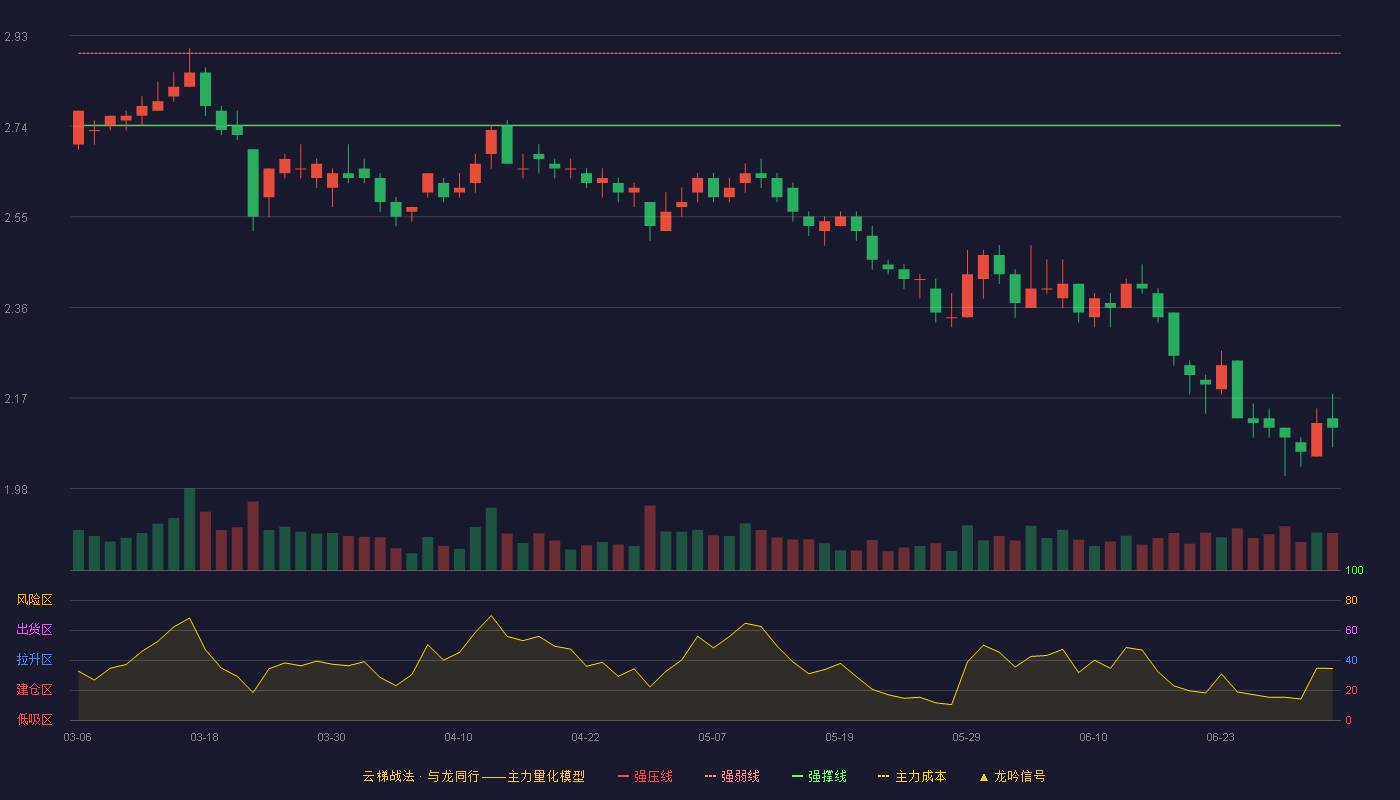This screenshot has width=1400, height=800.
Task: Click the tallest green volume bar
Action: [189, 529]
